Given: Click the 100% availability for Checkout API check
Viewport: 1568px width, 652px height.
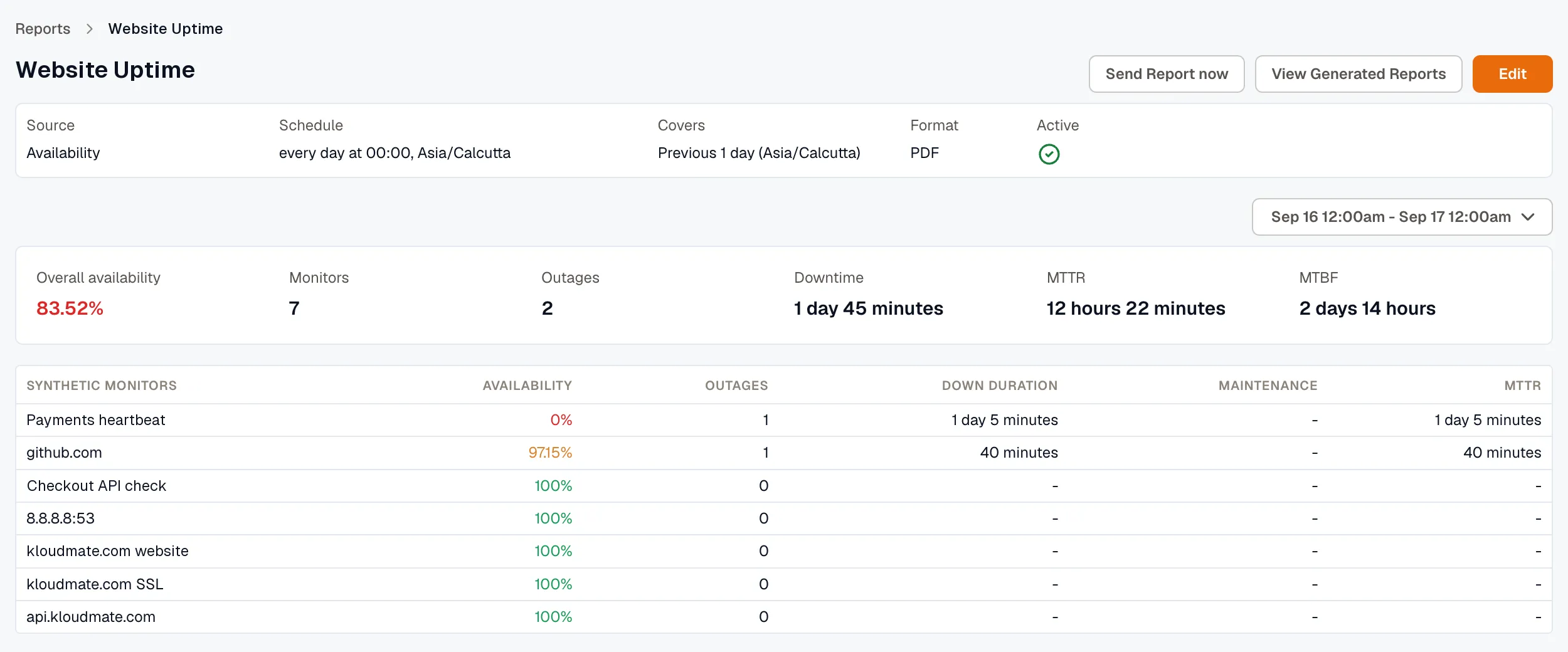Looking at the screenshot, I should (553, 486).
